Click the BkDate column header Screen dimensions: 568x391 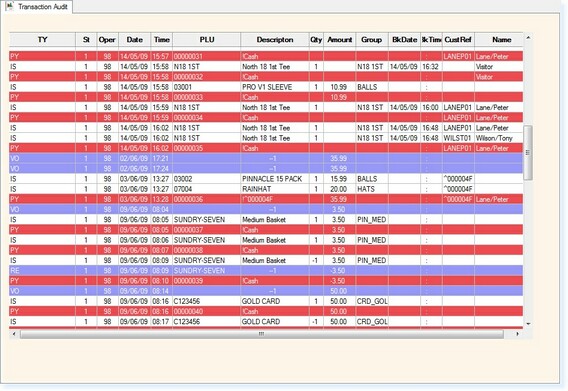click(x=404, y=39)
